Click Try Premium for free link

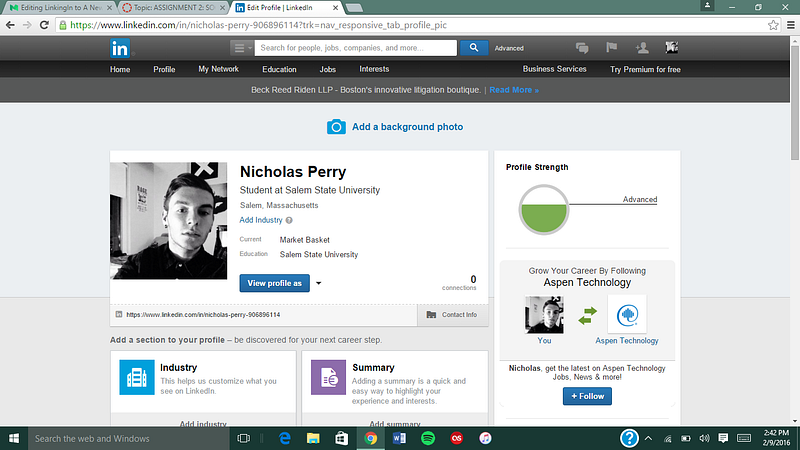[x=645, y=69]
